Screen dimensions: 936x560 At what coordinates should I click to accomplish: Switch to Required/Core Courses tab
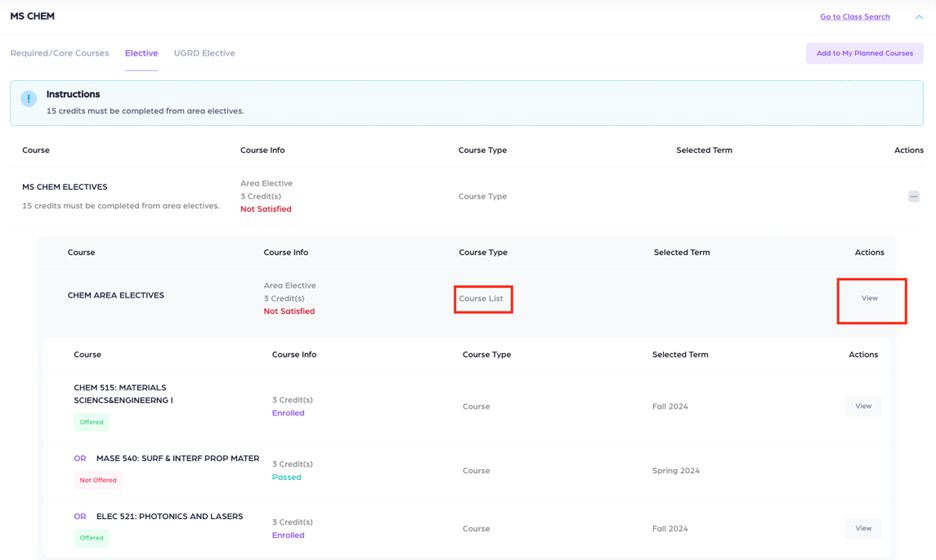tap(59, 53)
